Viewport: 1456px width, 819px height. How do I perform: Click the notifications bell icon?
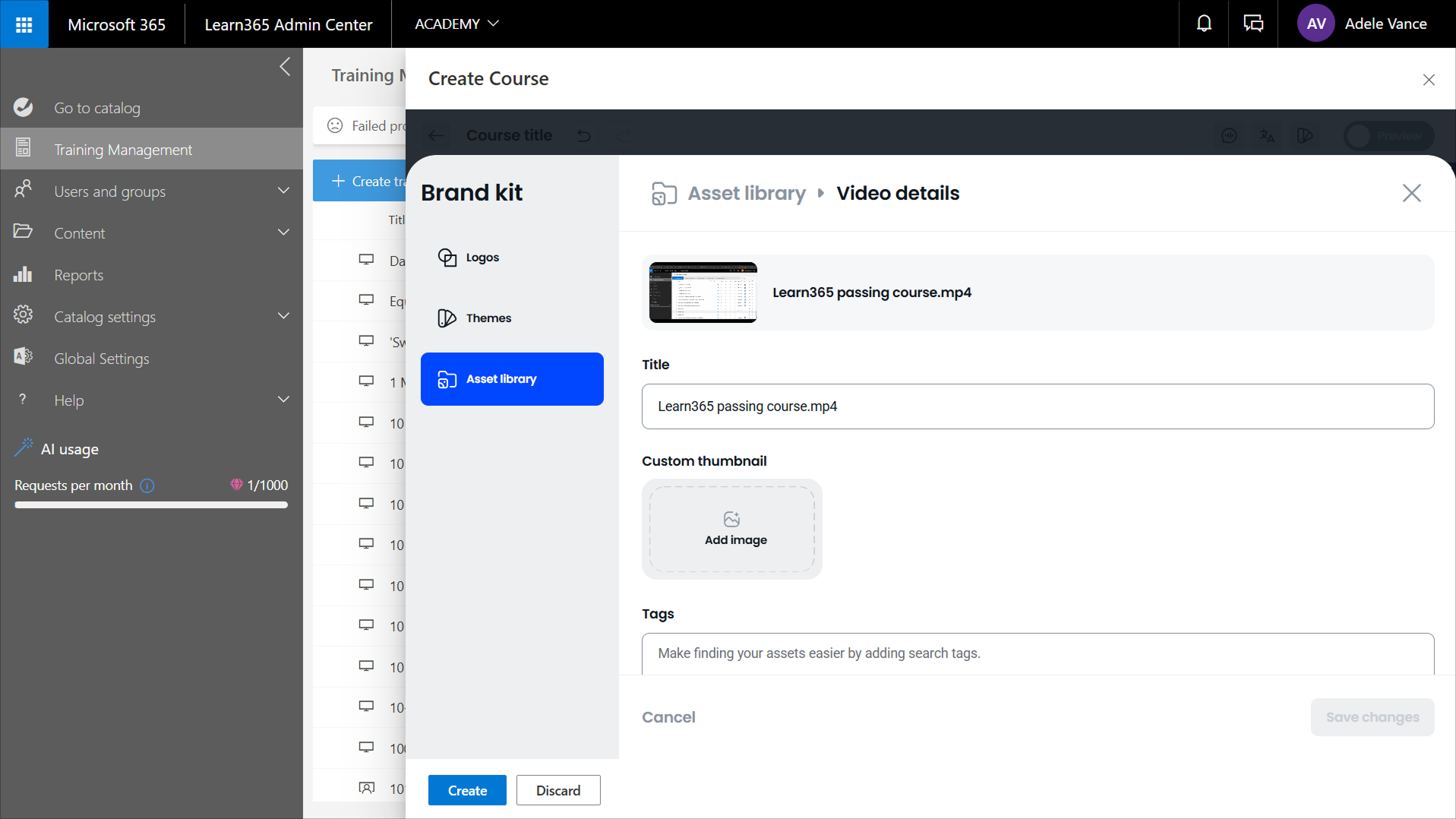(1204, 24)
